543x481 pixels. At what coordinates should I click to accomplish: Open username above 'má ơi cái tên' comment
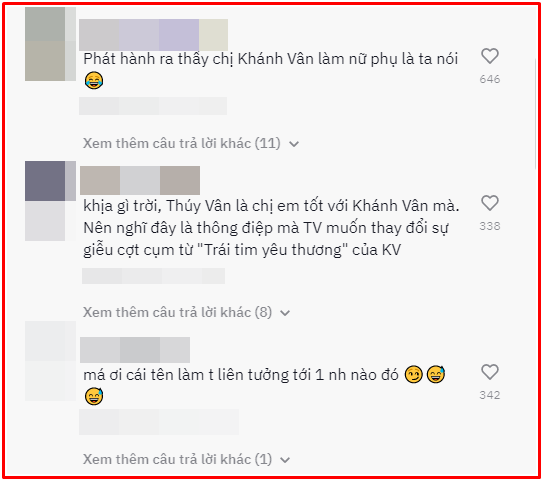135,350
